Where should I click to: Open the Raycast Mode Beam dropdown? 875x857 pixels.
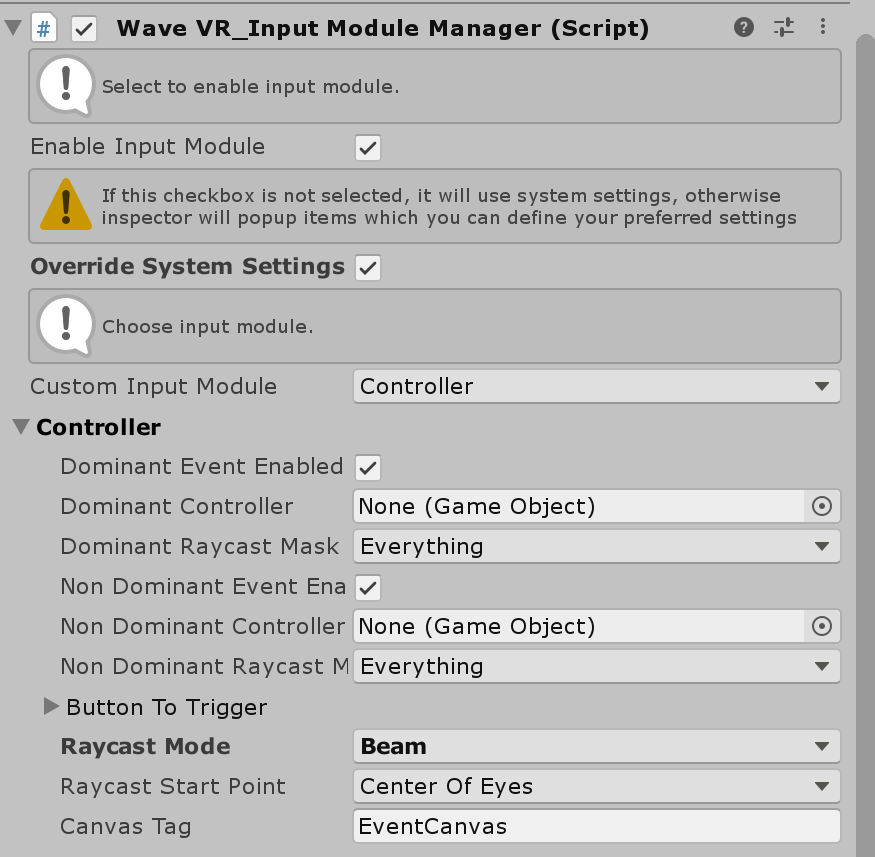(x=597, y=747)
